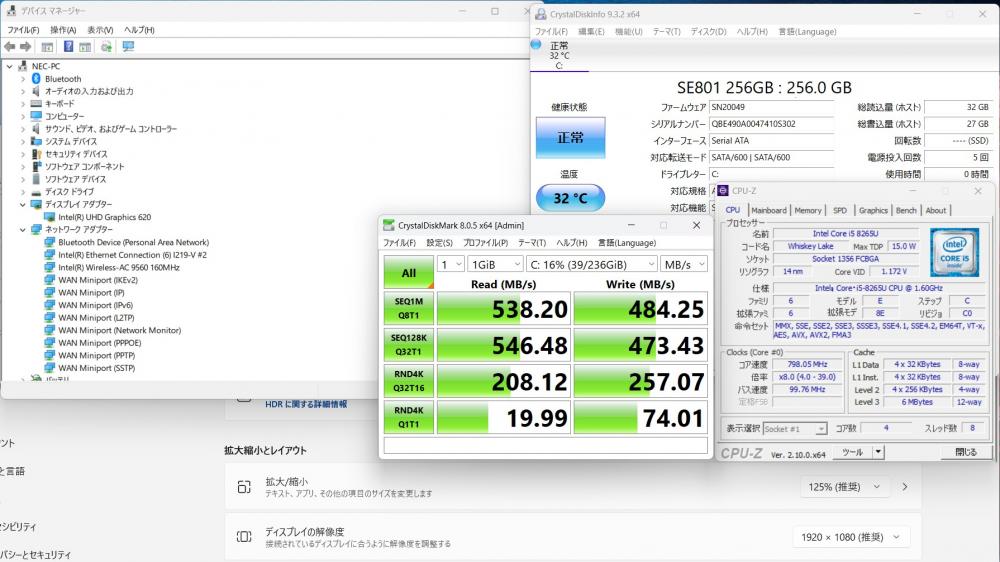Click the forward arrow in Device Manager toolbar
This screenshot has height=562, width=1000.
tap(26, 47)
